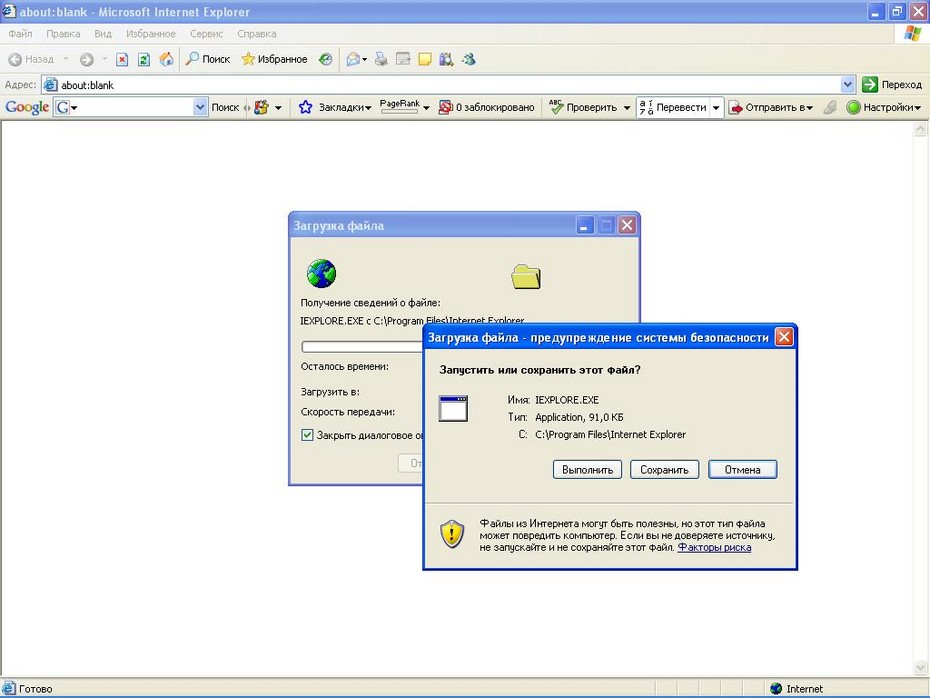Click the Сохранить (Save) button
The height and width of the screenshot is (698, 930).
click(x=664, y=470)
